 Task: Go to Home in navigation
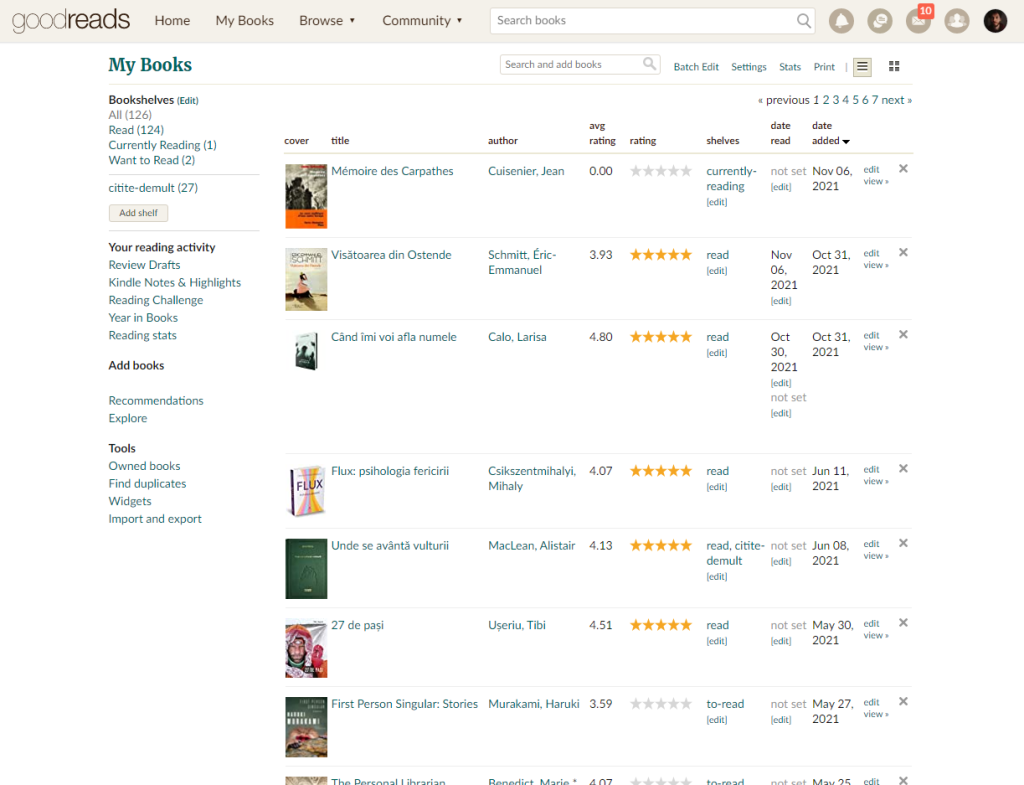(172, 21)
